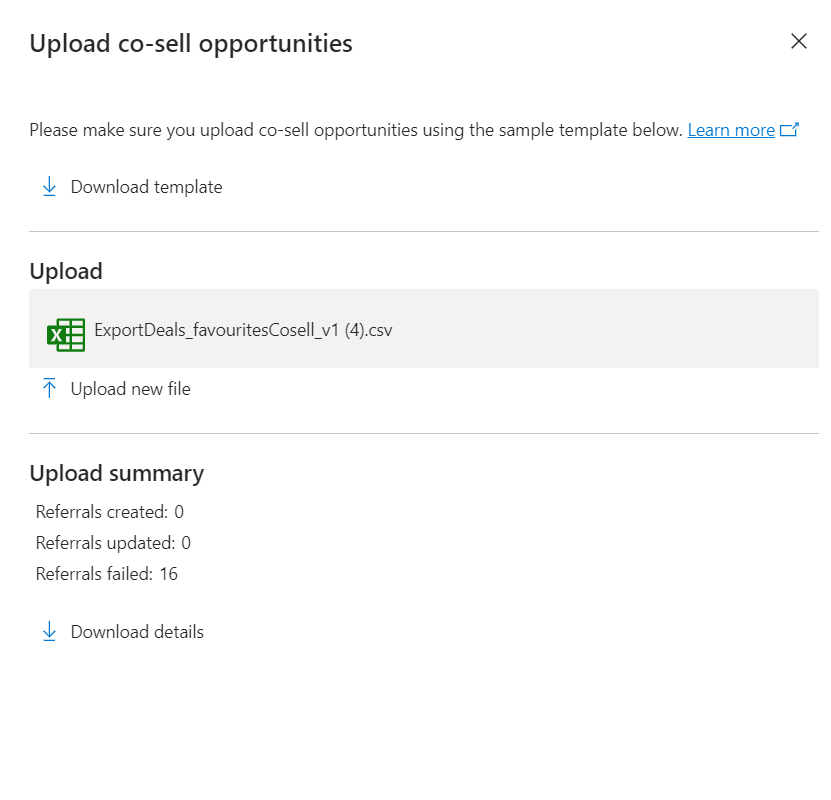Click the download arrow icon beside Download details
Image resolution: width=831 pixels, height=800 pixels.
49,632
